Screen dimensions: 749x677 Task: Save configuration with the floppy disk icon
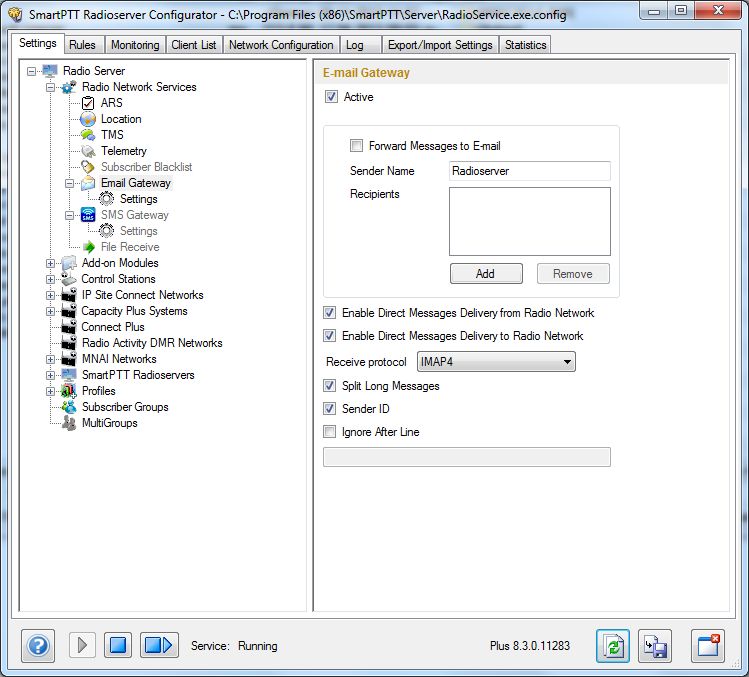pos(655,646)
